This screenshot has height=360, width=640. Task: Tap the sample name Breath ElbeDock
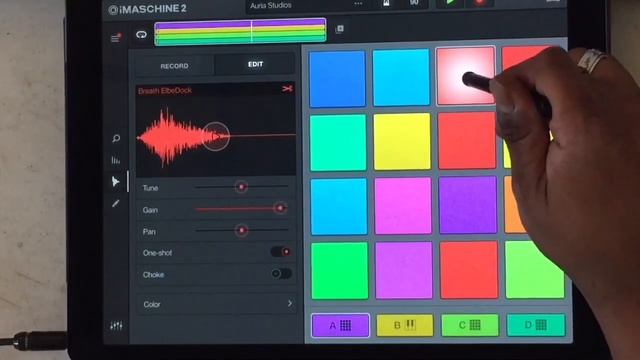(165, 91)
